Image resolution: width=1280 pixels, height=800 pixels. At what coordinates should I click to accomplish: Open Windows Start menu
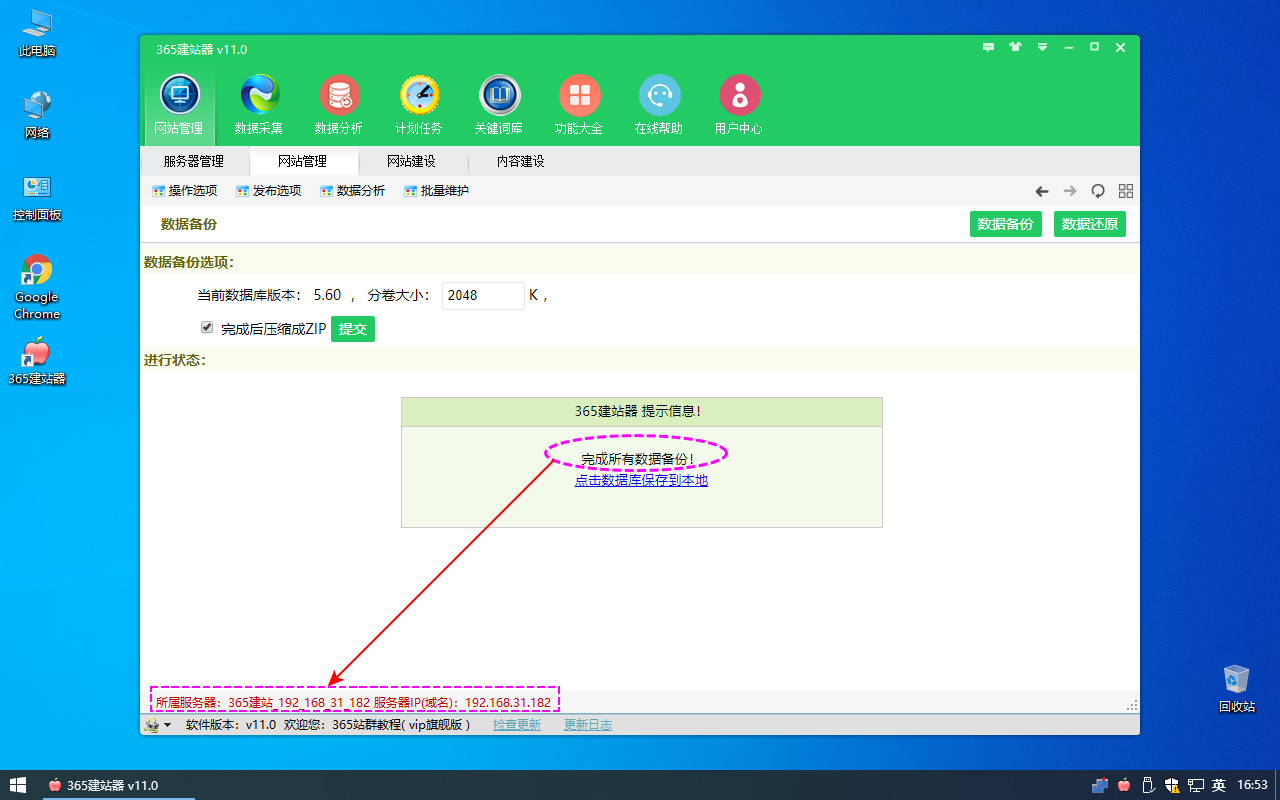(x=18, y=785)
